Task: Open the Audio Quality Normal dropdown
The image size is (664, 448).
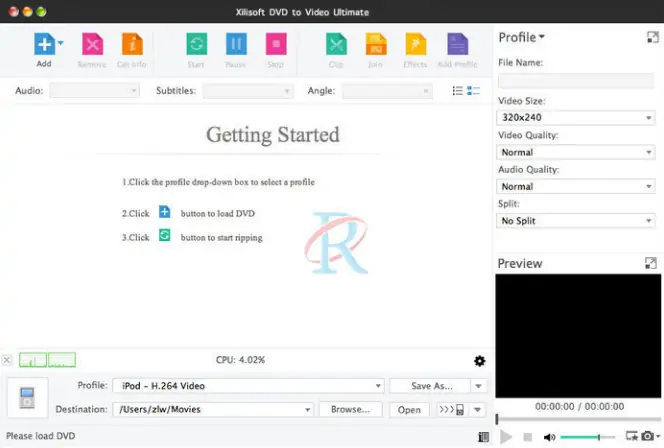Action: click(575, 186)
